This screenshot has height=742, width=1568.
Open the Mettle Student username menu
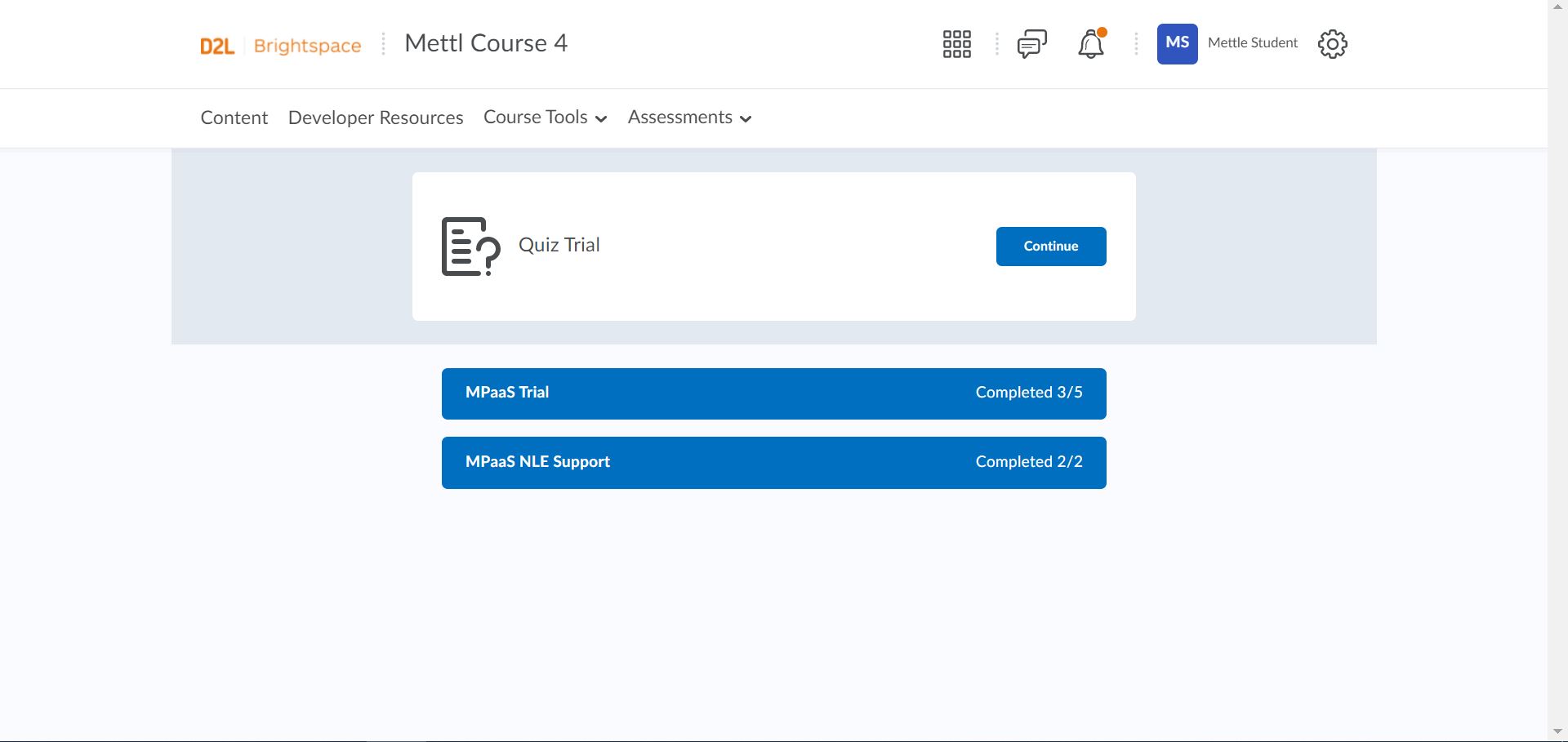pyautogui.click(x=1252, y=43)
